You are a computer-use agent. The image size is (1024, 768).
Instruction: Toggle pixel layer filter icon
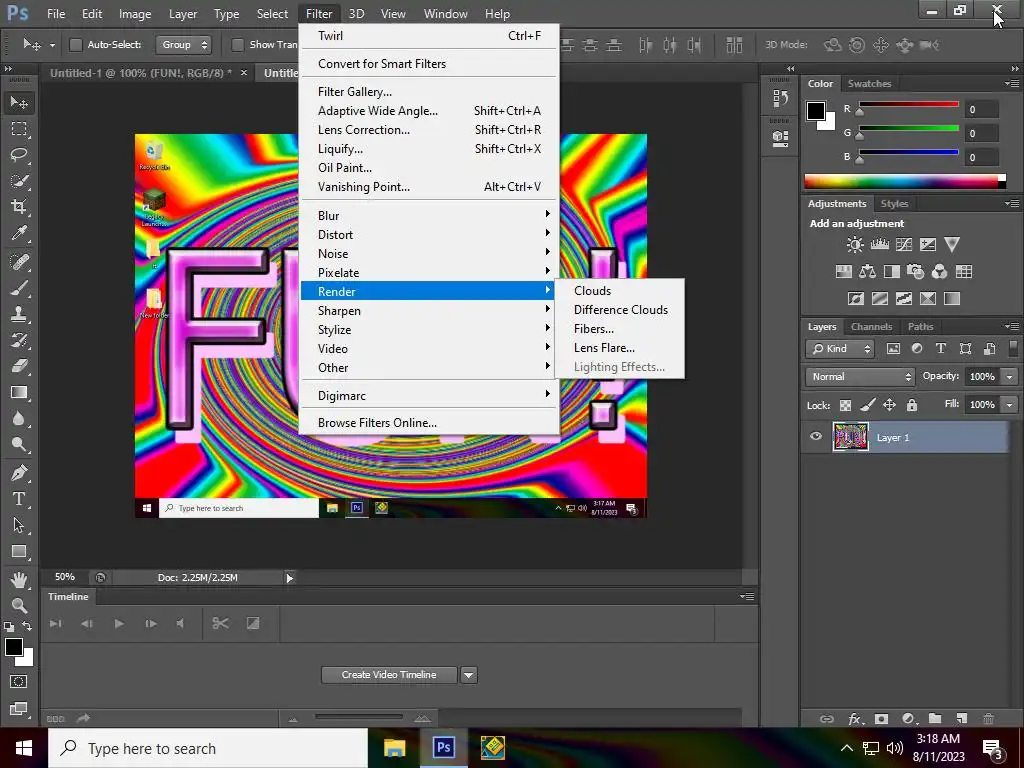893,349
